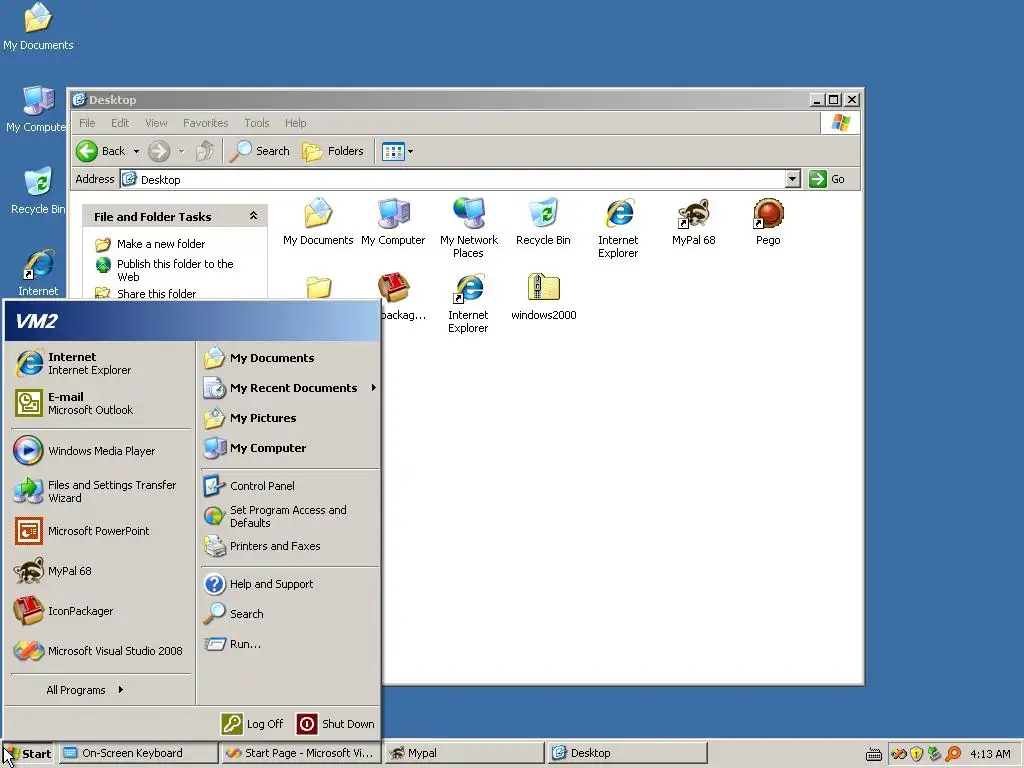This screenshot has width=1024, height=768.
Task: Expand My Recent Documents submenu
Action: 289,388
